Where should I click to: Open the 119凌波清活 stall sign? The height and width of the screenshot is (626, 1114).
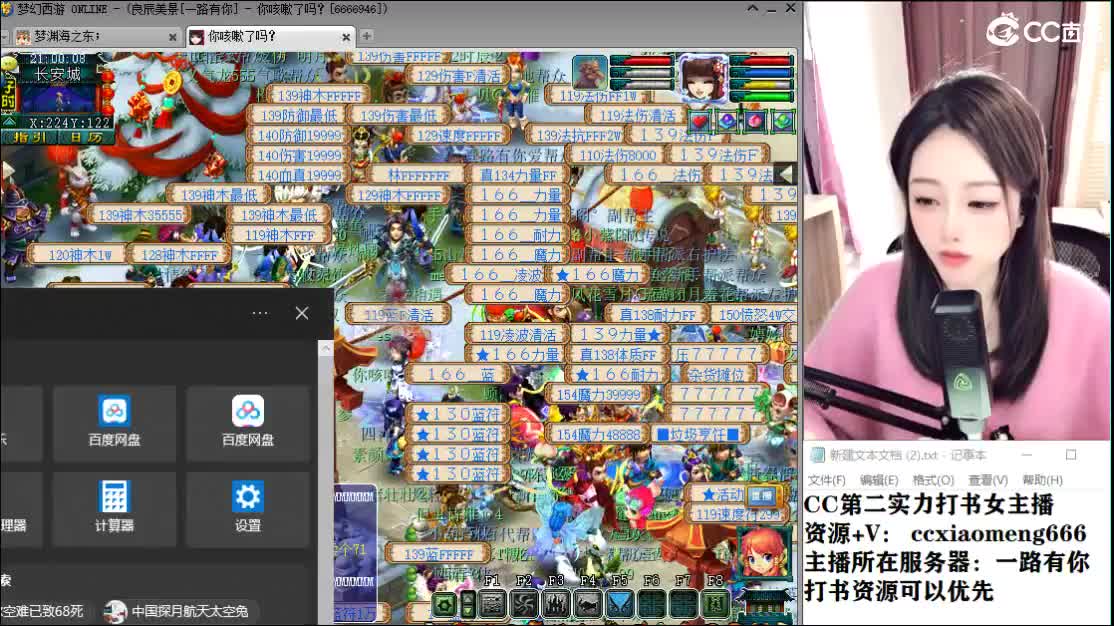click(517, 334)
